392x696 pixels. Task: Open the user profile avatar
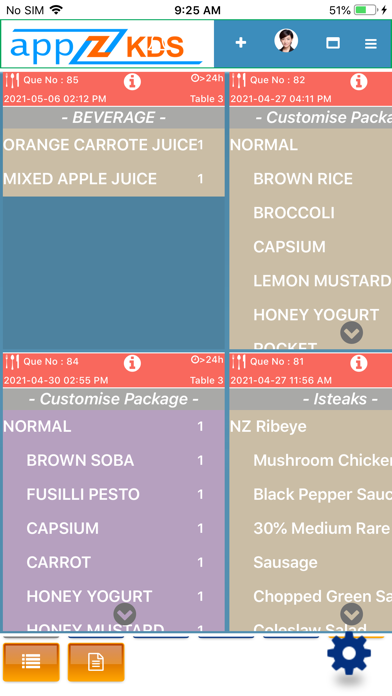coord(286,41)
